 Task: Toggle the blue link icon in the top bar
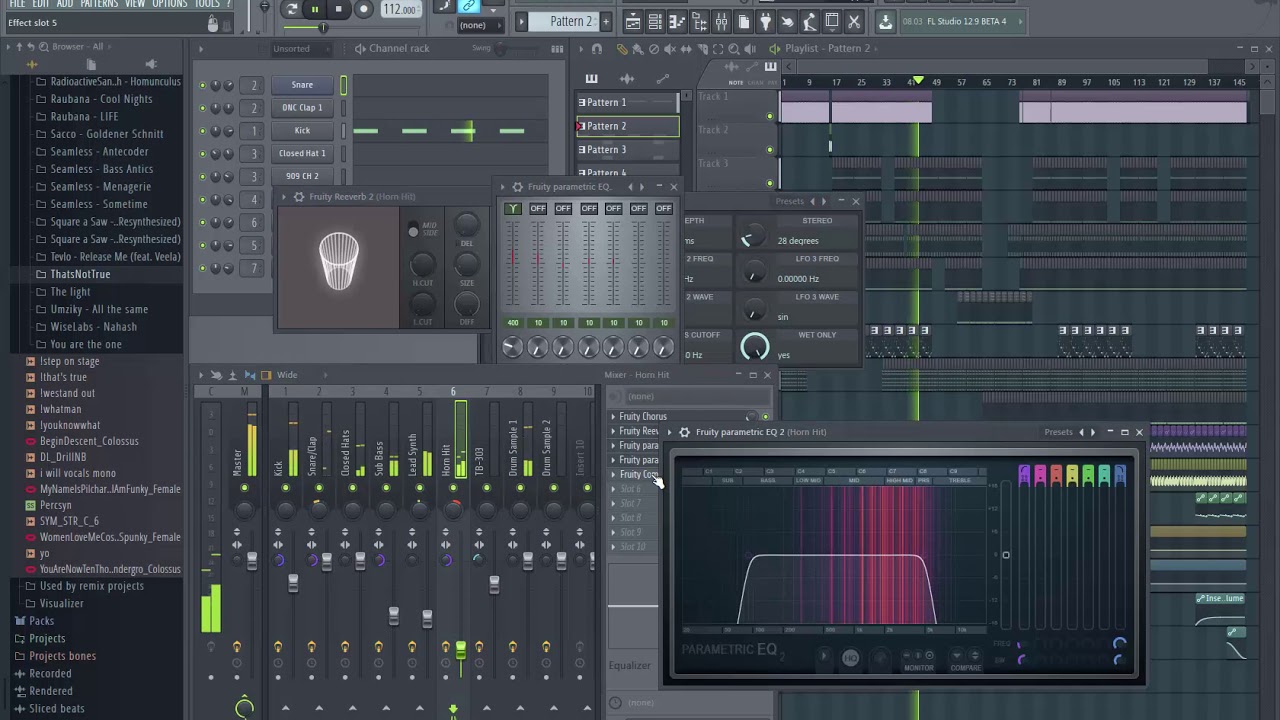point(469,6)
